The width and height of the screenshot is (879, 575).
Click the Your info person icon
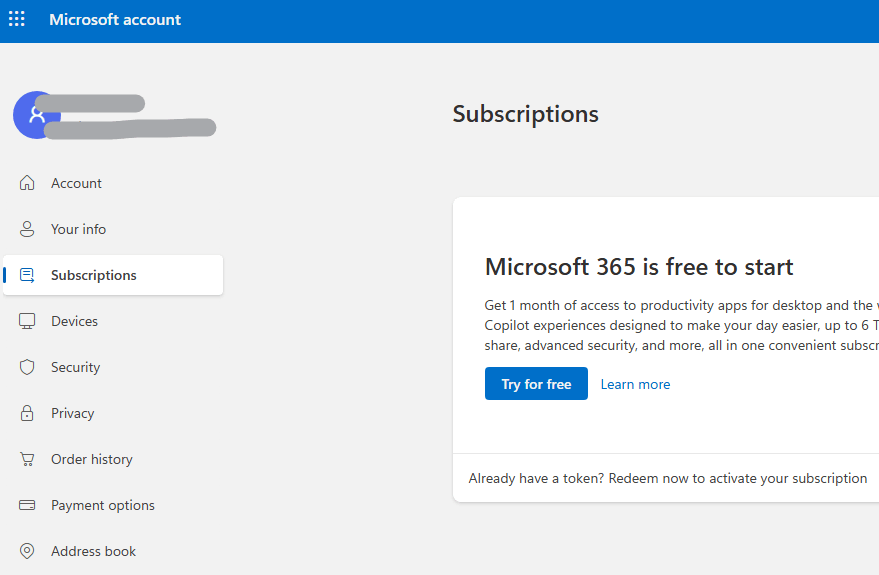pos(28,229)
